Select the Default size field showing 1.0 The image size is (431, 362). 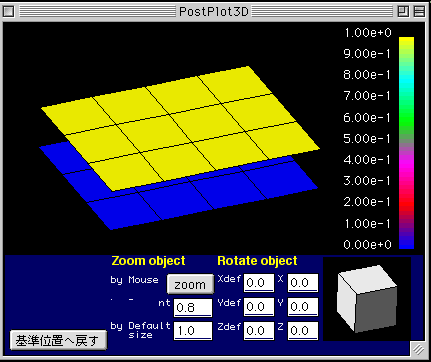[x=193, y=331]
